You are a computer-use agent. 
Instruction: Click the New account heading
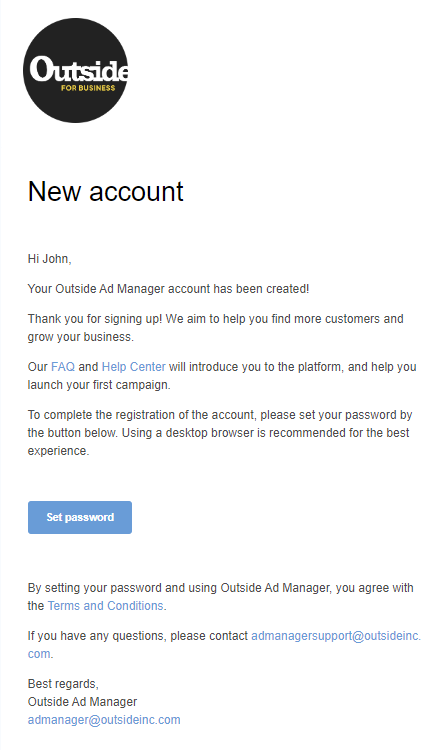click(x=106, y=191)
